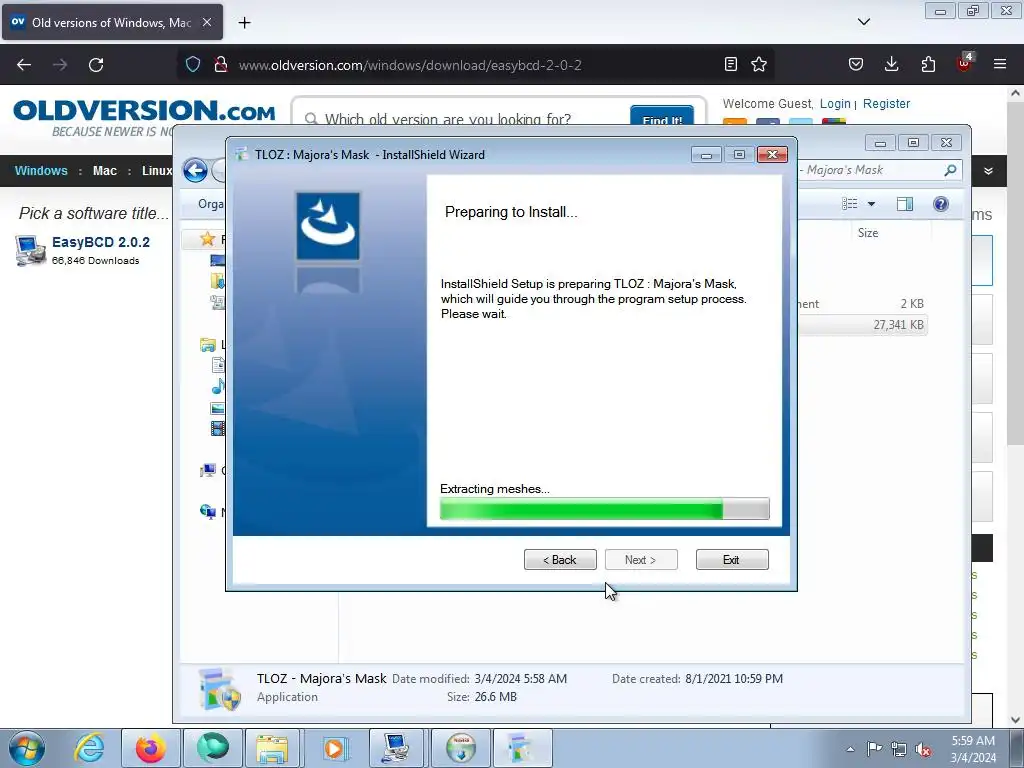Select the Mac category menu item
This screenshot has width=1024, height=768.
tap(104, 170)
